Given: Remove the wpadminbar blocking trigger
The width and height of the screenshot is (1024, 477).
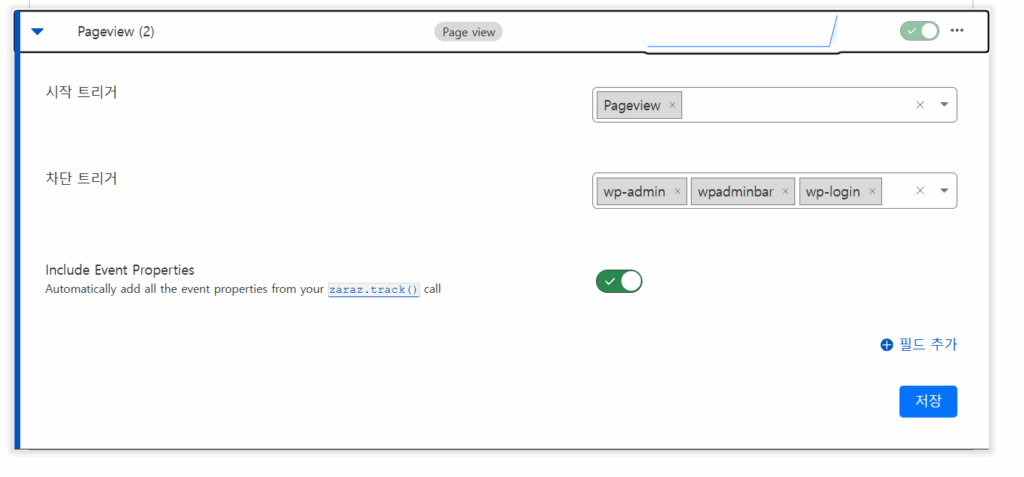Looking at the screenshot, I should click(x=785, y=191).
